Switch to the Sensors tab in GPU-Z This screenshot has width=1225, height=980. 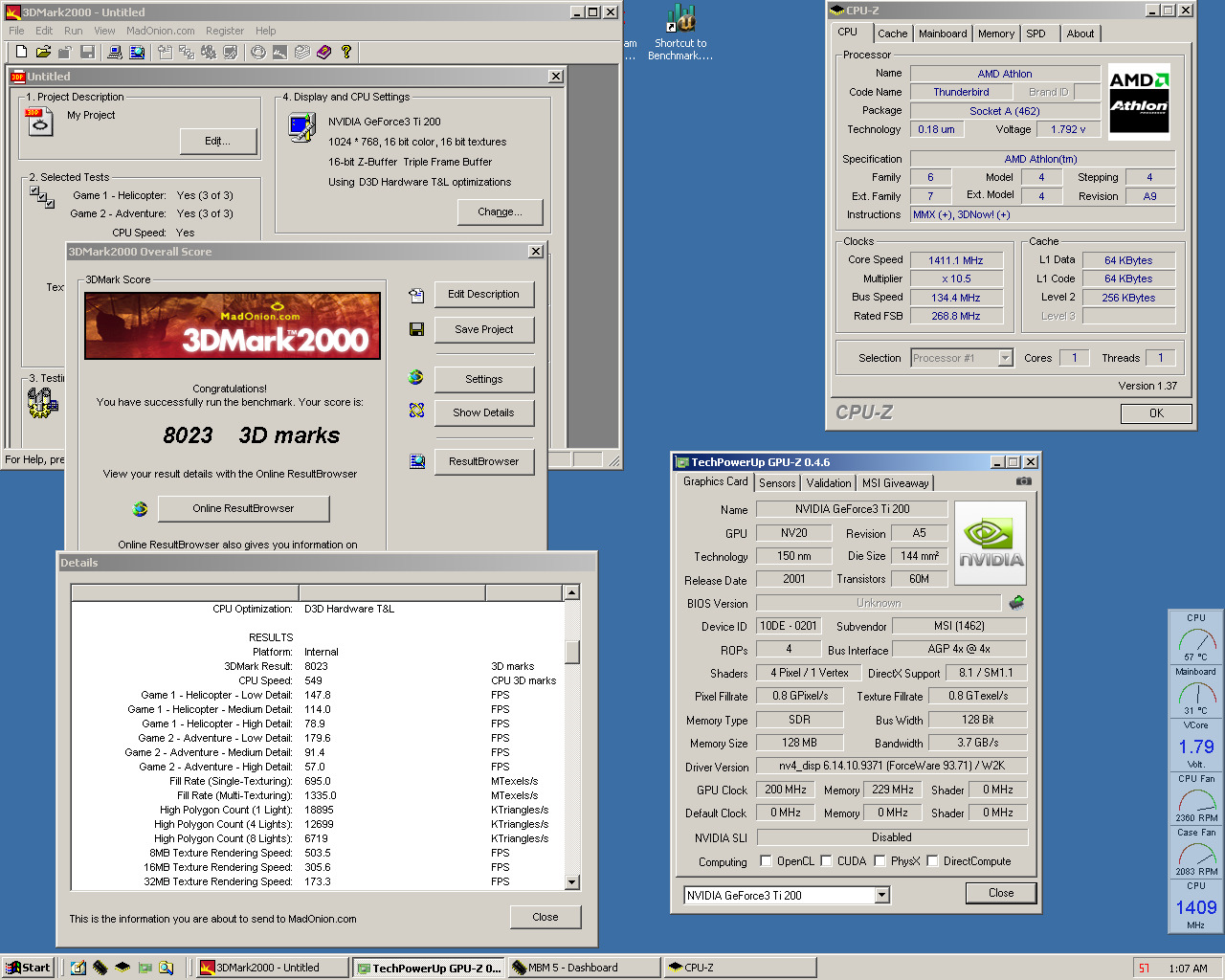coord(777,483)
